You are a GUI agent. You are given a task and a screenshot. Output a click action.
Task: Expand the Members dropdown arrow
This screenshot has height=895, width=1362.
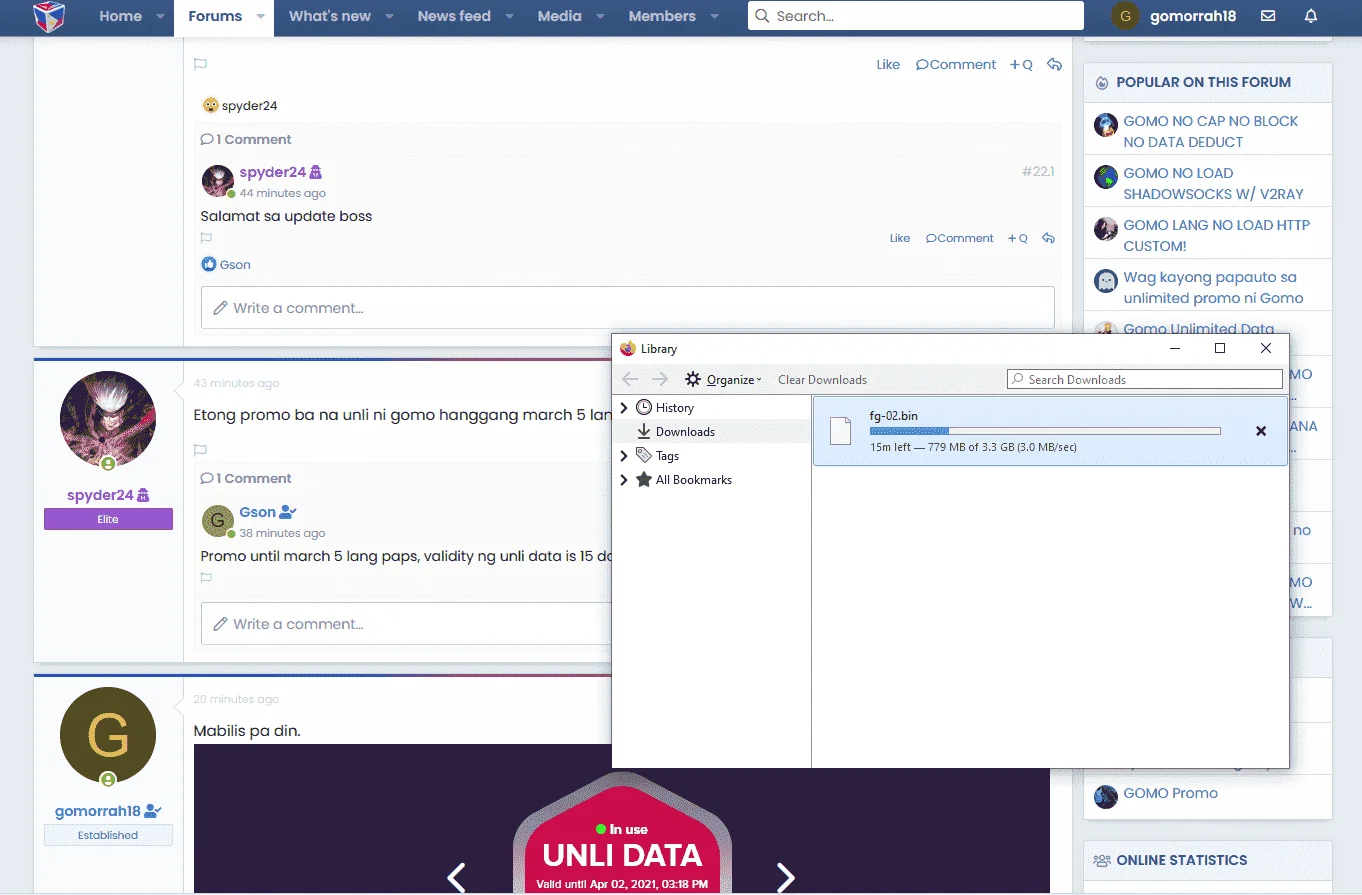pyautogui.click(x=714, y=17)
